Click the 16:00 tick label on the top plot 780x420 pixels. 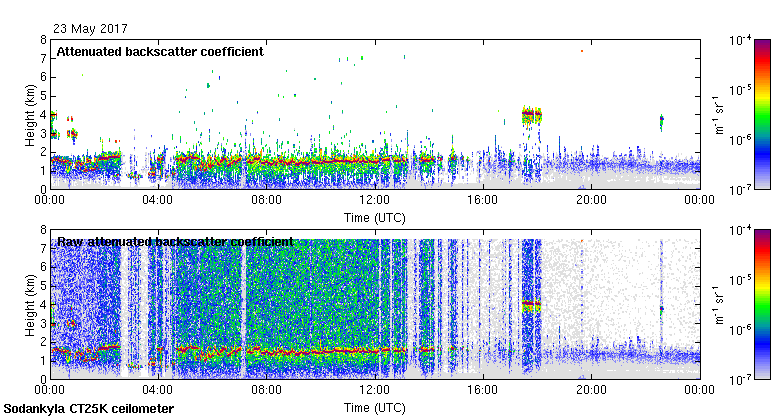pyautogui.click(x=483, y=200)
